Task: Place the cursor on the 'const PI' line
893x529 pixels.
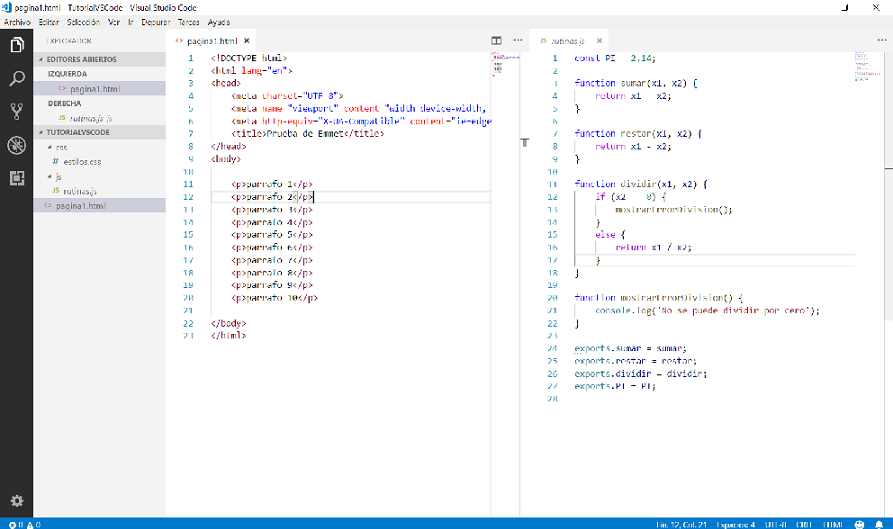Action: (x=615, y=58)
